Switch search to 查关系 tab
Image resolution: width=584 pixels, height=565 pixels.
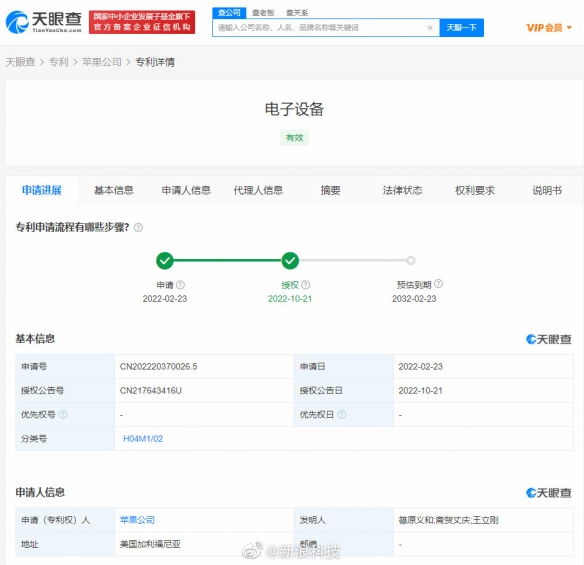[x=297, y=13]
